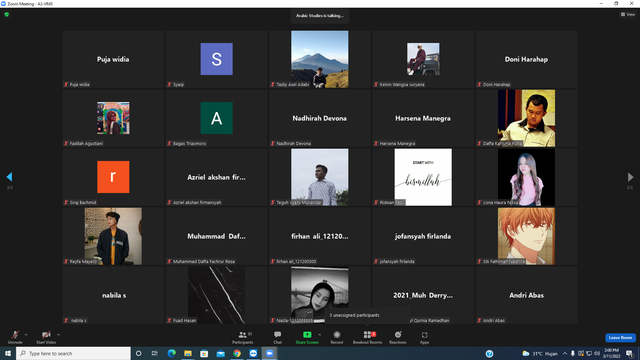Open audio options arrow beside Unmute
Image resolution: width=640 pixels, height=360 pixels.
coord(26,335)
